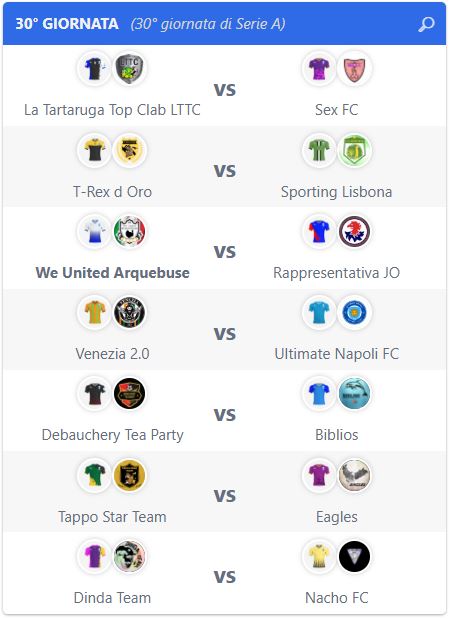Viewport: 452px width, 619px height.
Task: Click La Tartaruga Top Clab LTTC crest logo
Action: click(129, 69)
